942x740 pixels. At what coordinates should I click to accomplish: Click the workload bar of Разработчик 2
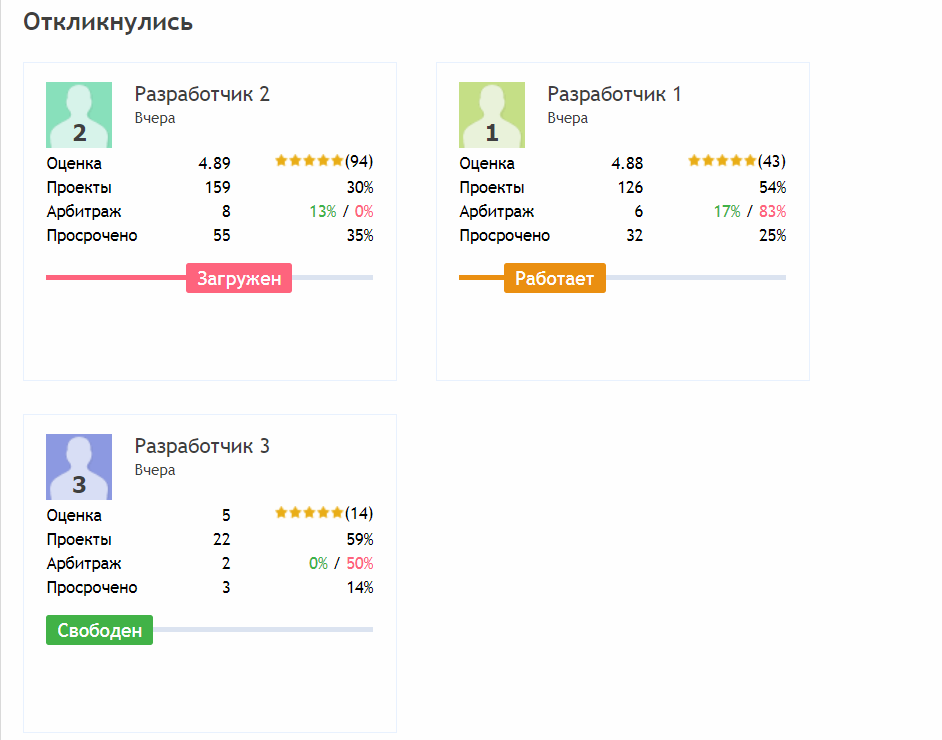tap(332, 277)
